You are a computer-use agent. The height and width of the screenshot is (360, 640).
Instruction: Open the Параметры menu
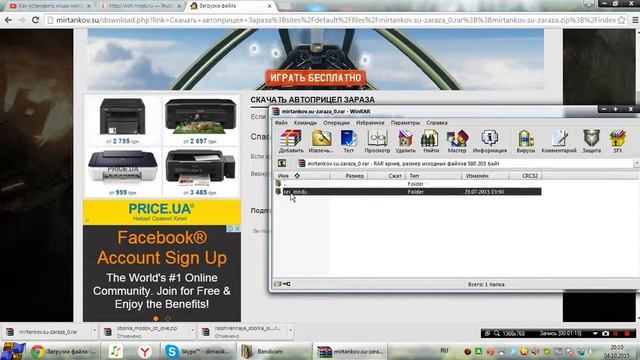pos(405,122)
